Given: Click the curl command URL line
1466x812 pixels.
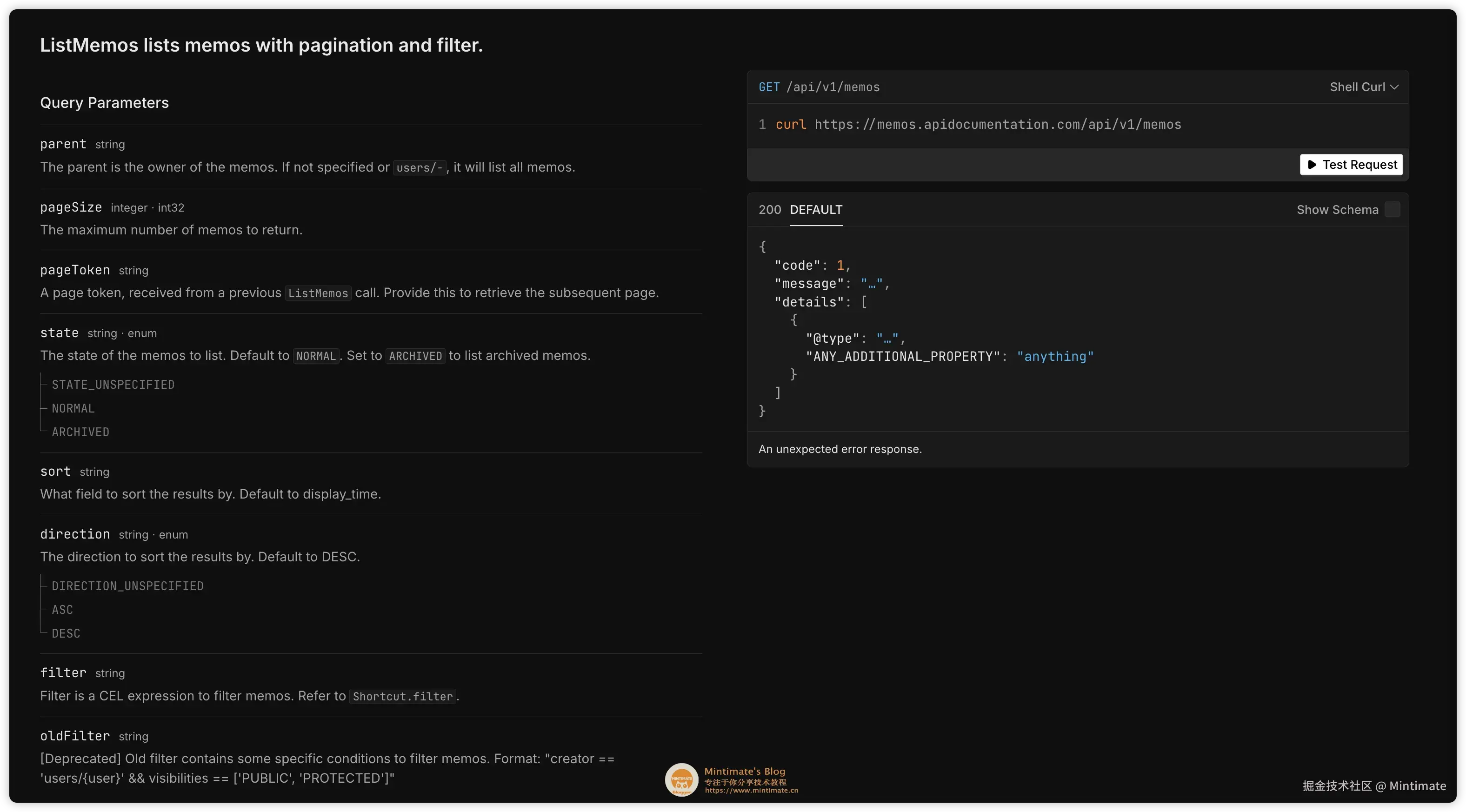Looking at the screenshot, I should pyautogui.click(x=997, y=125).
